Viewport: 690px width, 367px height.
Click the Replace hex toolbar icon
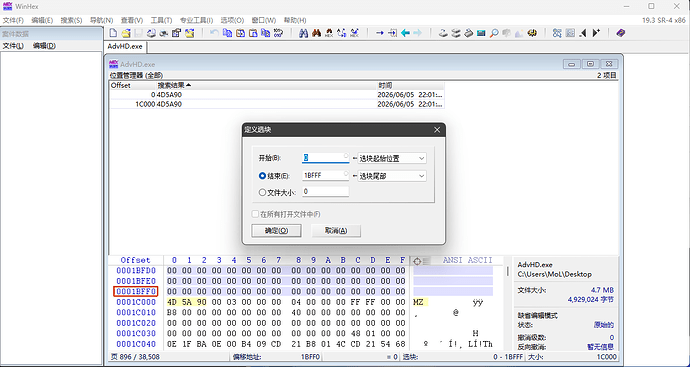point(354,33)
